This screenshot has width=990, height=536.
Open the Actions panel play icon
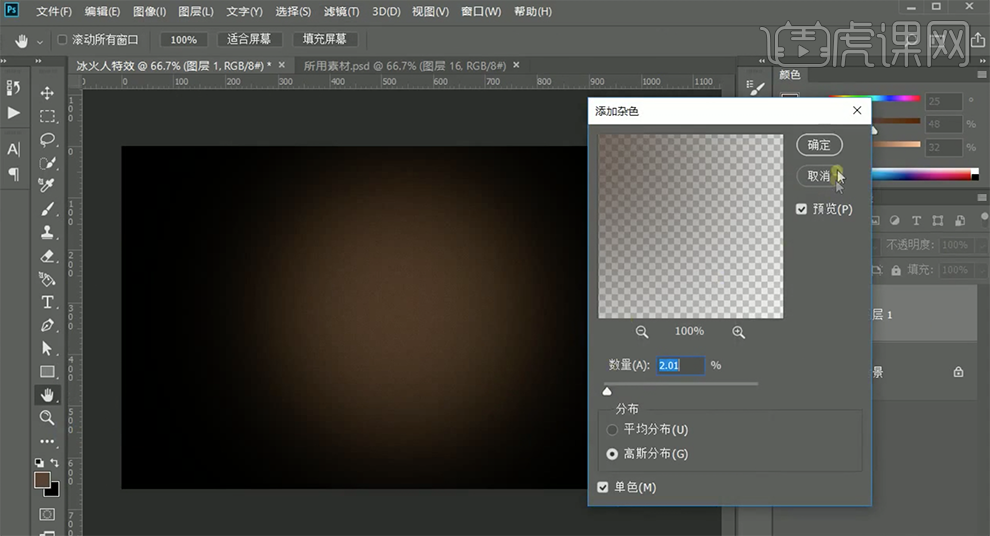click(x=13, y=113)
